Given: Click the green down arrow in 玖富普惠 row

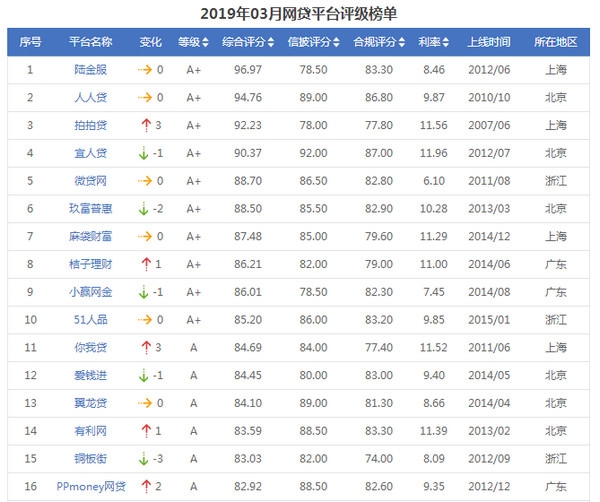Looking at the screenshot, I should [143, 209].
